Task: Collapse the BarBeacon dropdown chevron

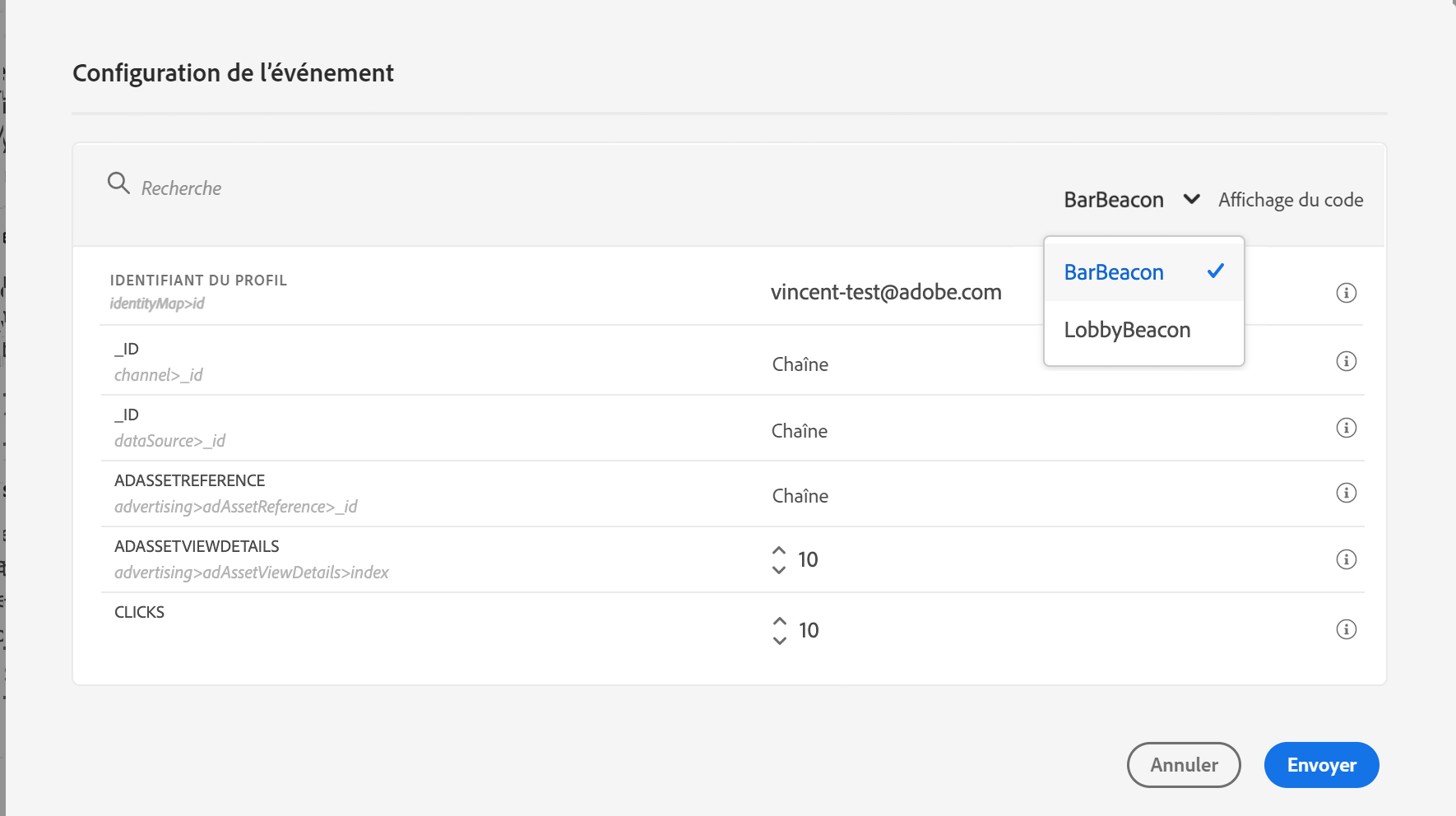Action: [x=1191, y=199]
